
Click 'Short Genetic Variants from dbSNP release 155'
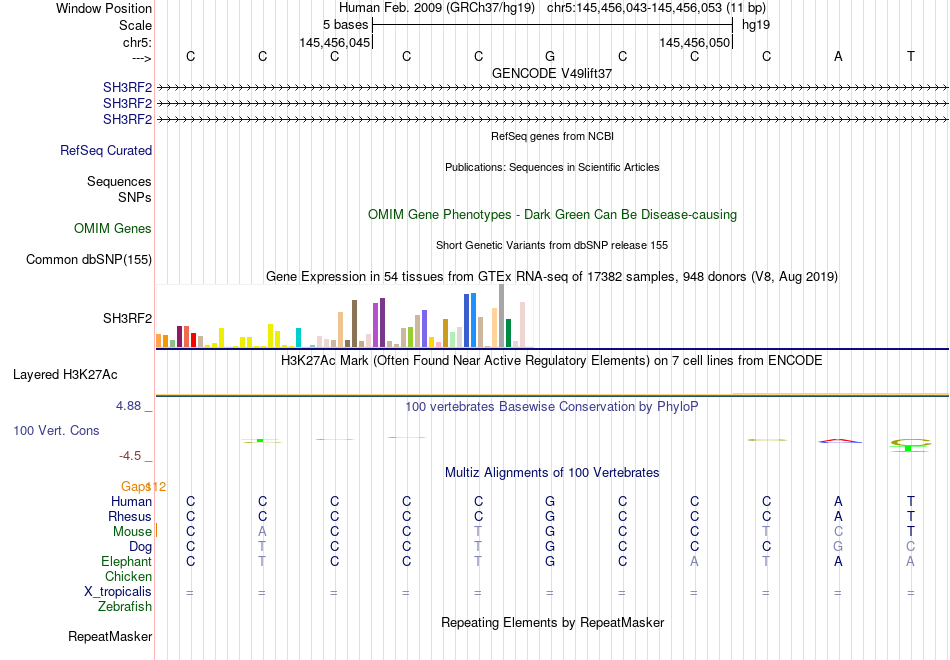[552, 245]
